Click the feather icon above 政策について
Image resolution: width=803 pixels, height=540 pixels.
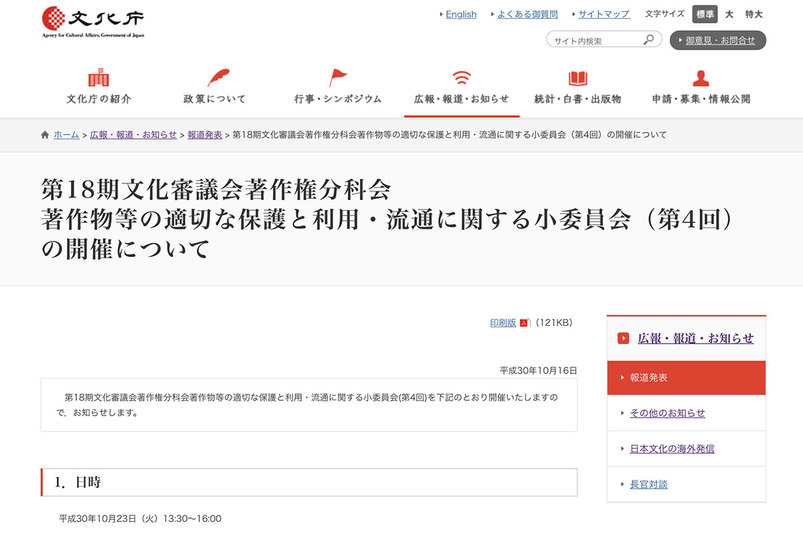219,77
